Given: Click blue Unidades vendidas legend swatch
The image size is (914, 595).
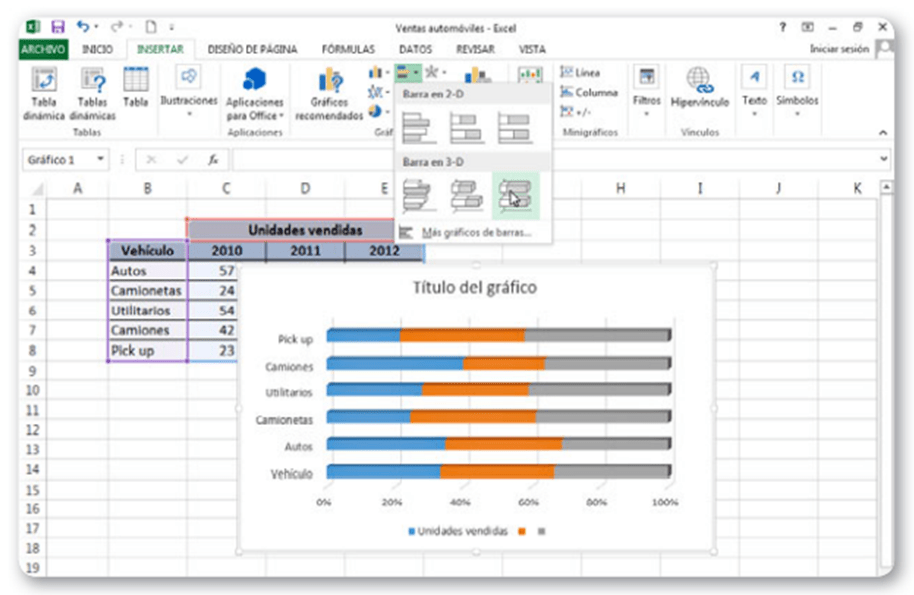Looking at the screenshot, I should pyautogui.click(x=412, y=531).
